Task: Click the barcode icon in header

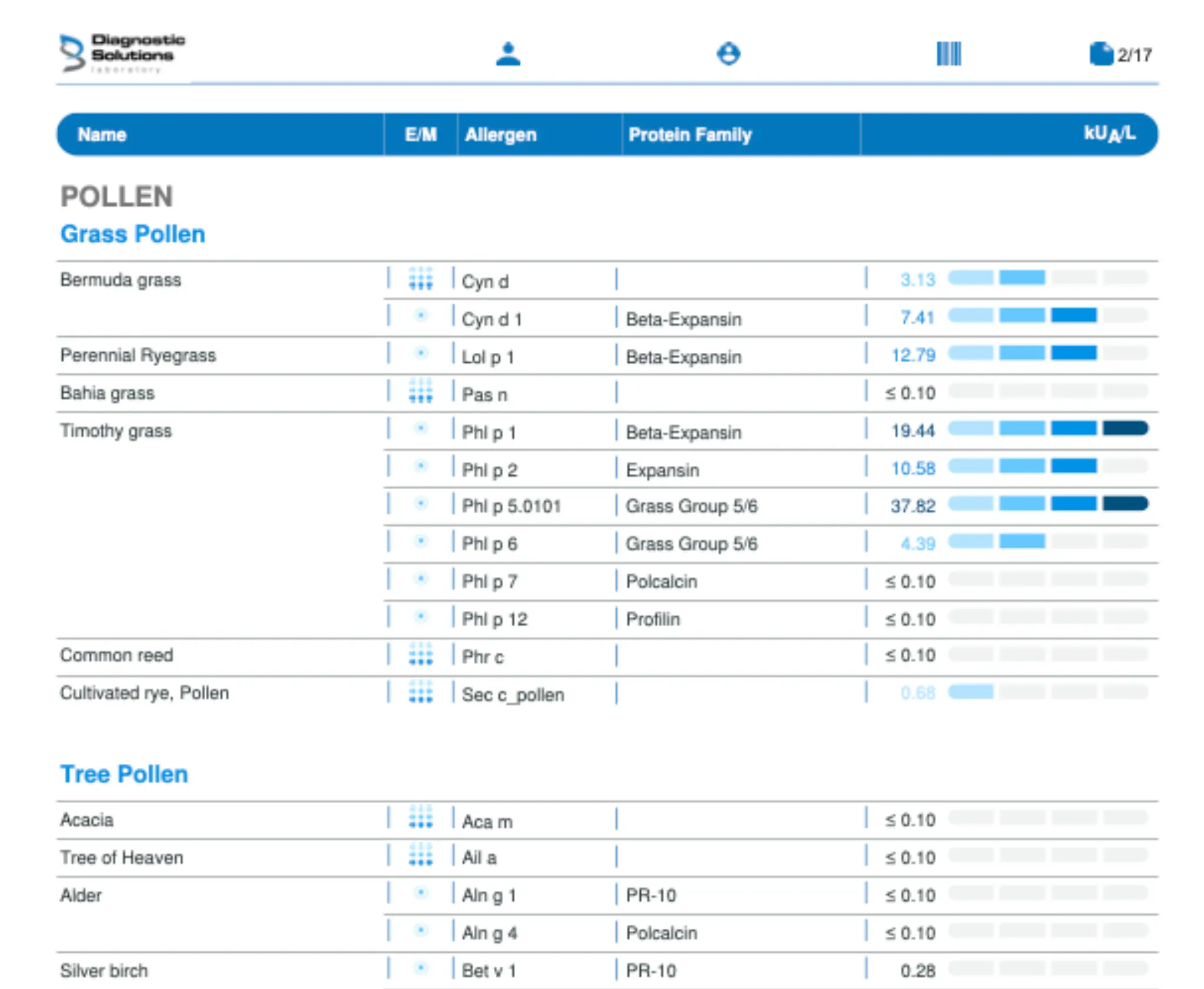Action: 948,54
